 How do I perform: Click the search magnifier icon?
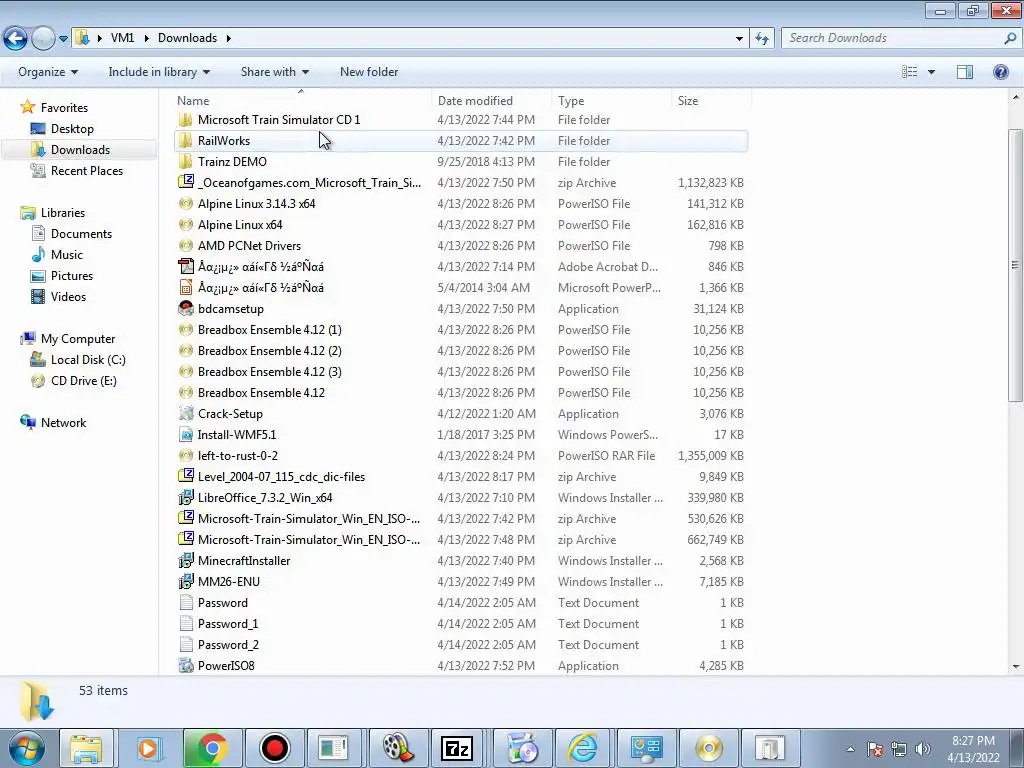coord(1010,38)
